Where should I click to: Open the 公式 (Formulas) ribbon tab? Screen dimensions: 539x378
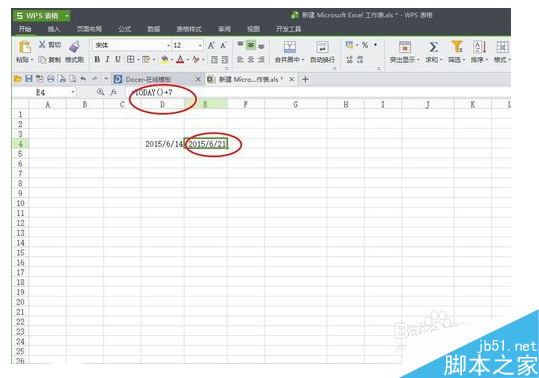coord(124,29)
